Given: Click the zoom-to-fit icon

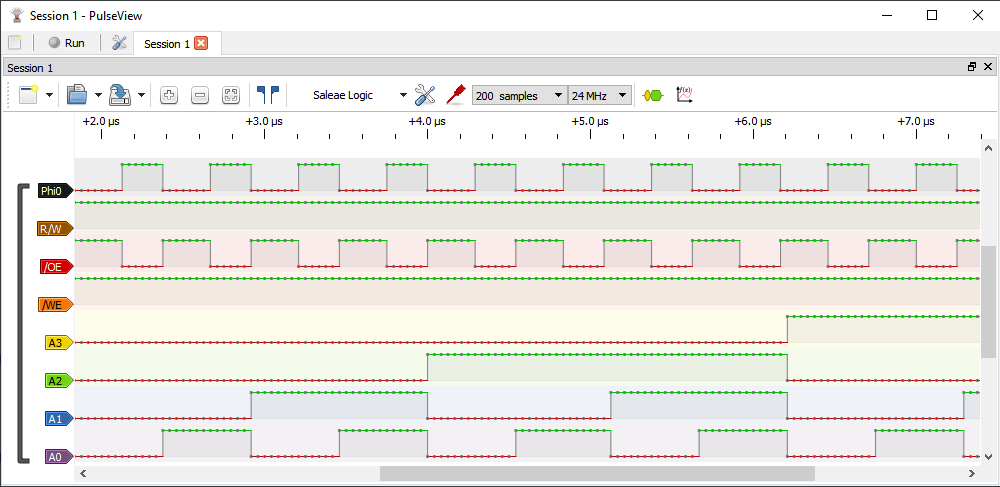Looking at the screenshot, I should (x=231, y=95).
